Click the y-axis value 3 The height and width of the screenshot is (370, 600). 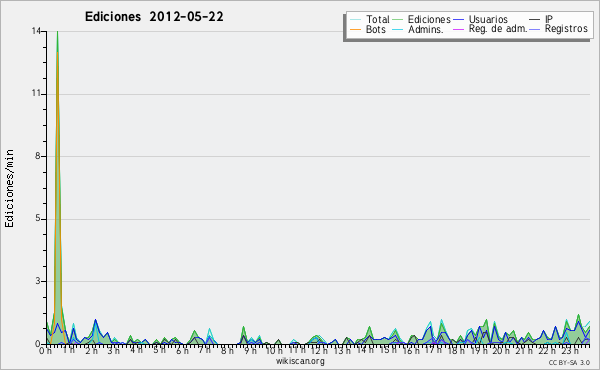38,281
